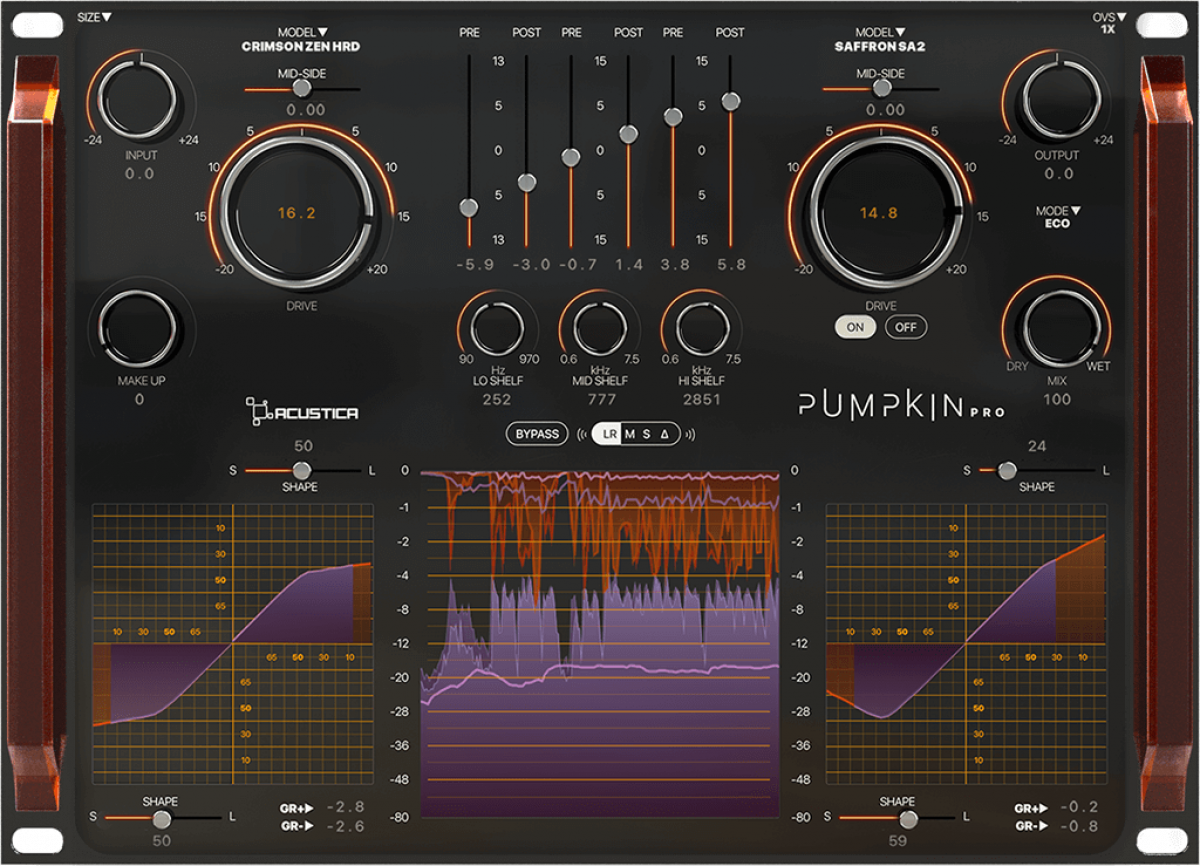The width and height of the screenshot is (1200, 866).
Task: Click the Input gain knob
Action: (139, 99)
